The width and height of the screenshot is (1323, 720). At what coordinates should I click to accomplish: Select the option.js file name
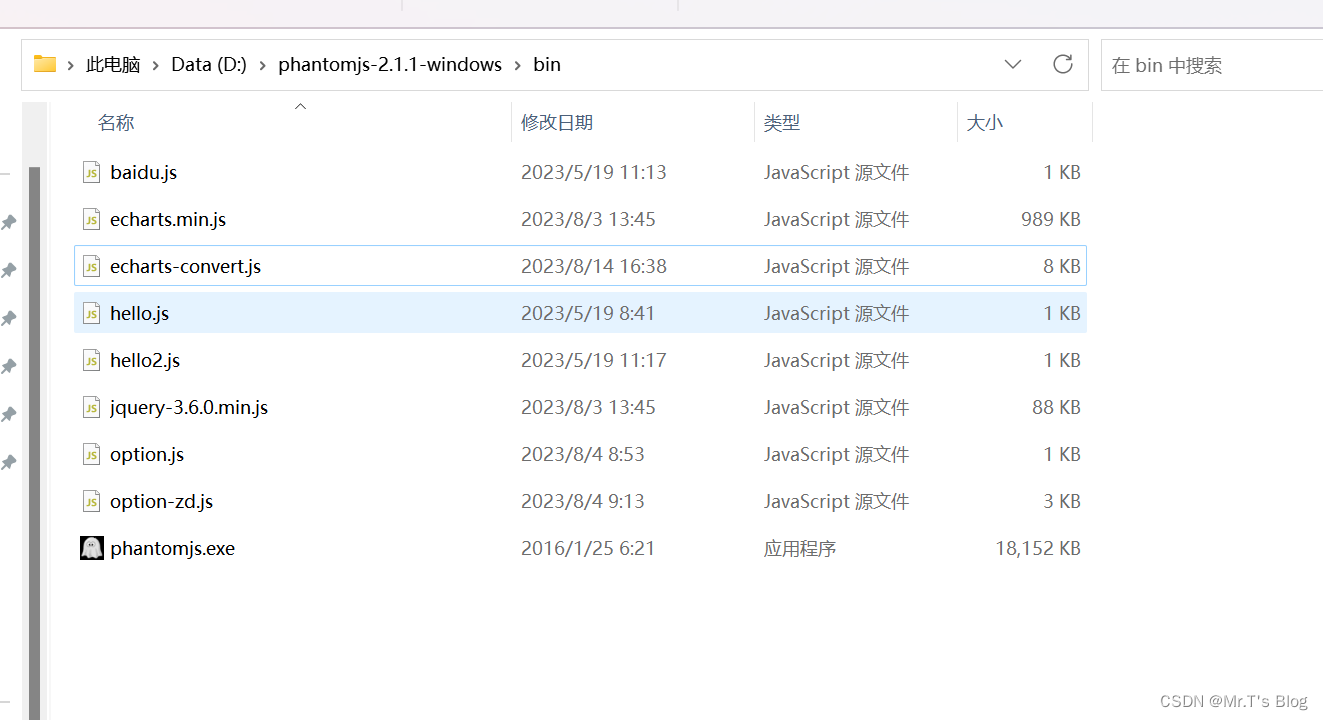[147, 454]
